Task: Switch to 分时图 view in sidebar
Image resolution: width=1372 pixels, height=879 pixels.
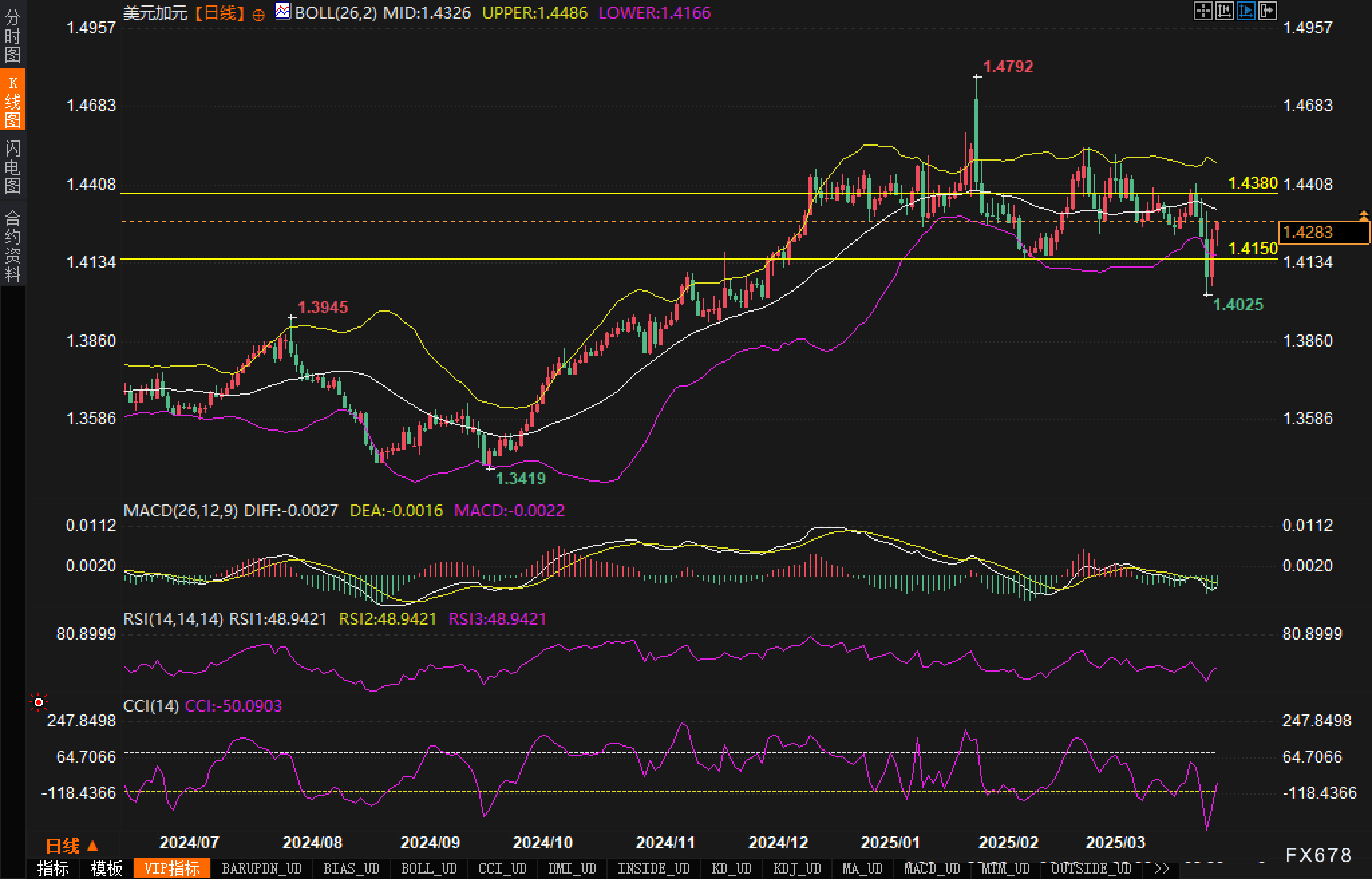Action: (x=12, y=36)
